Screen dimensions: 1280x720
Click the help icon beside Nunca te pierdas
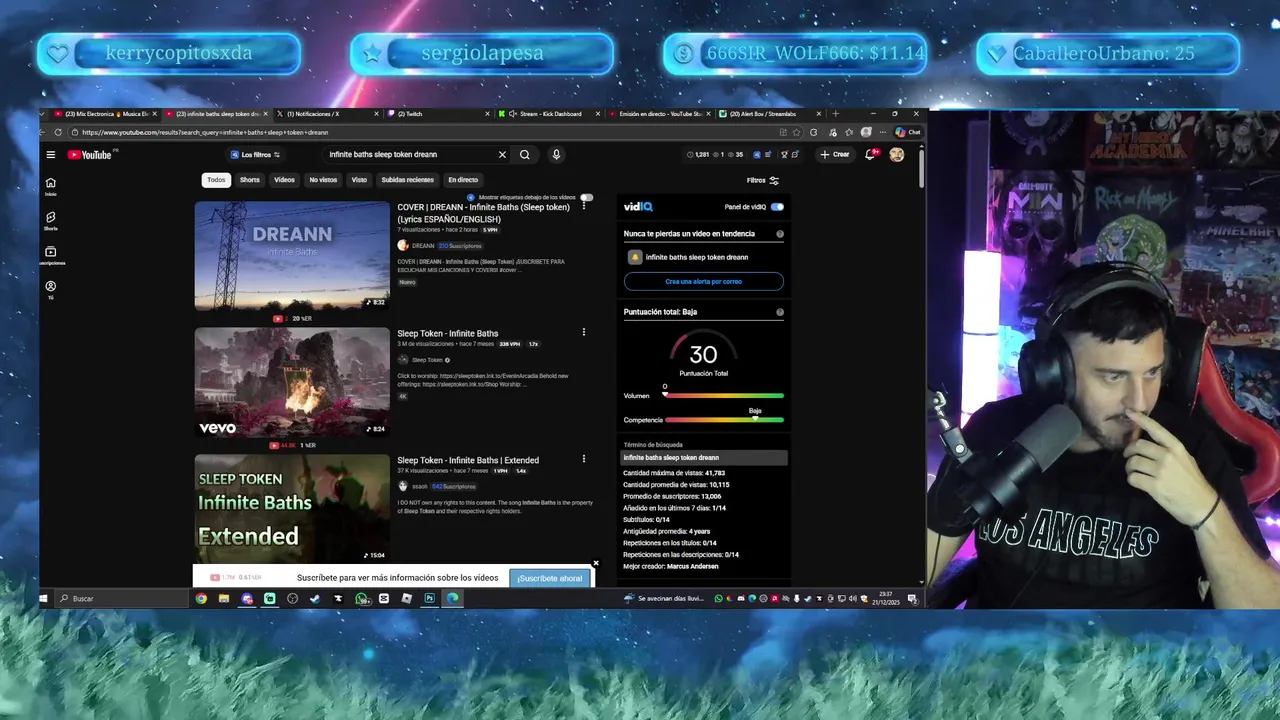(780, 234)
